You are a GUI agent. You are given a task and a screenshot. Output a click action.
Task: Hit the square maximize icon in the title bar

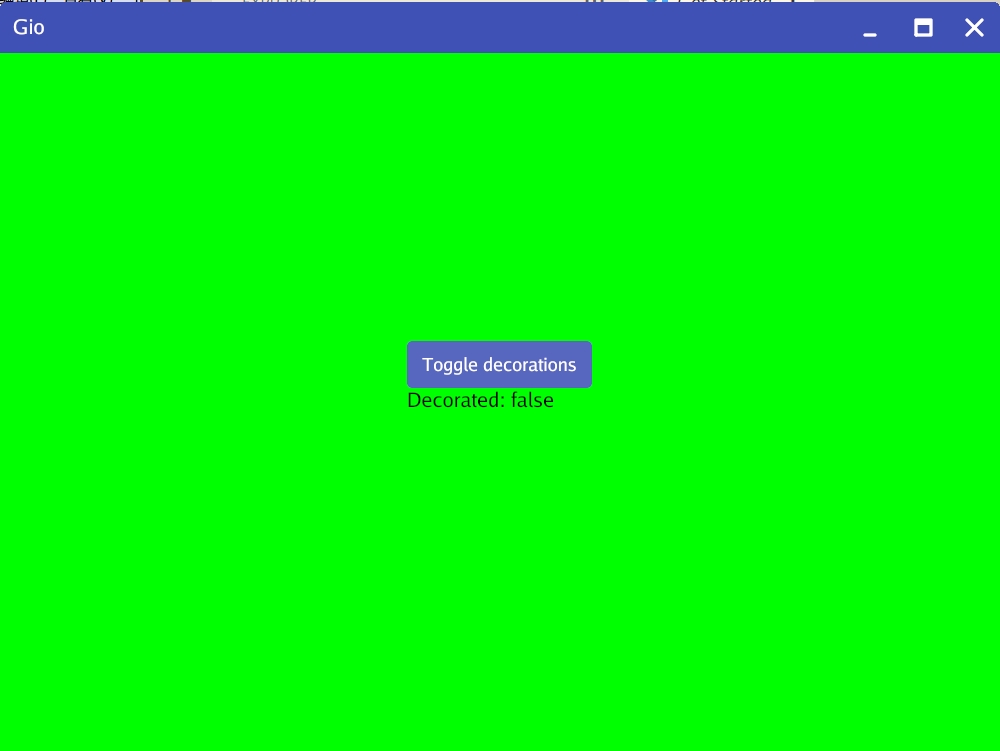(x=923, y=28)
